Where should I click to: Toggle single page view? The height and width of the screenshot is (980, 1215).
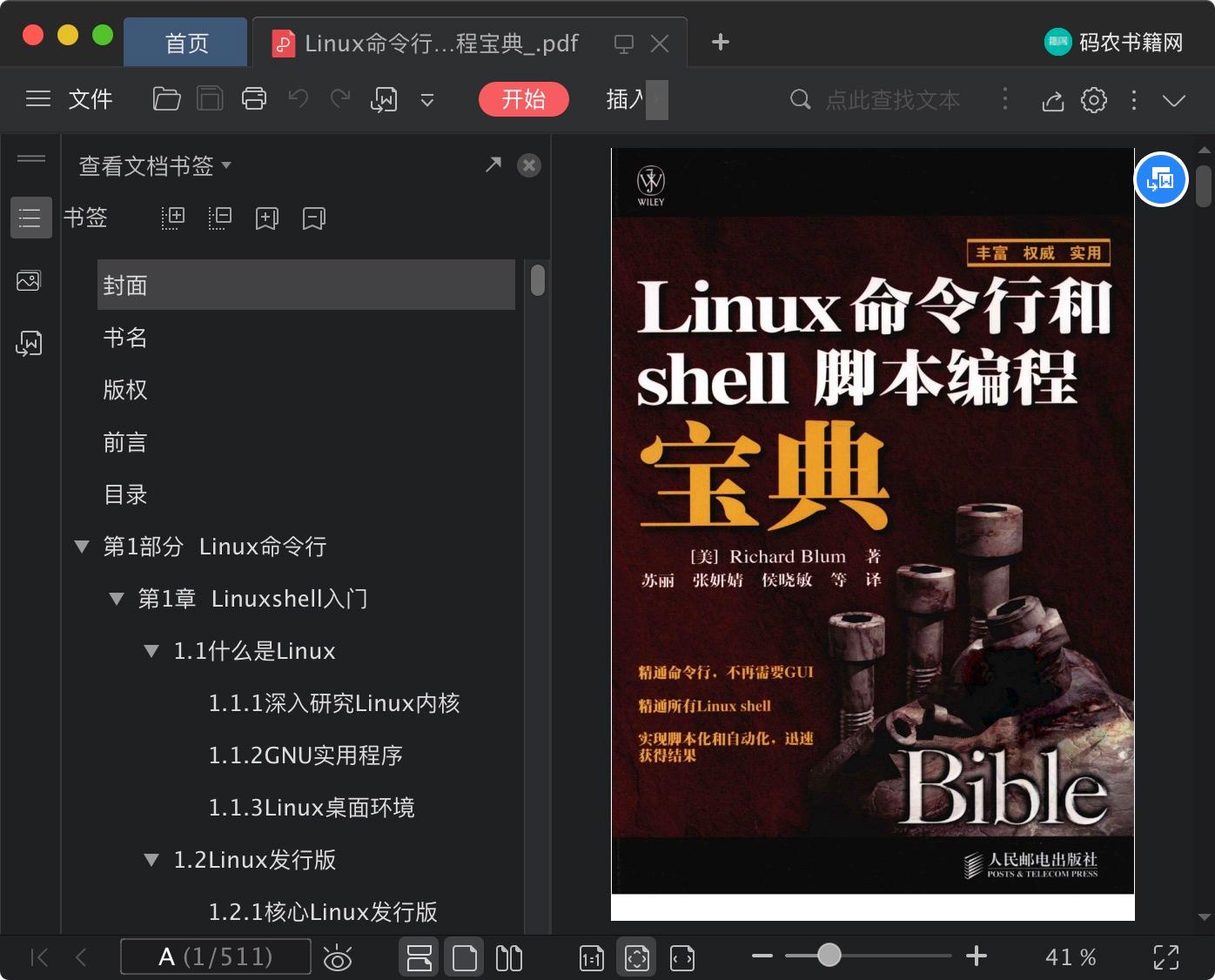click(x=465, y=957)
